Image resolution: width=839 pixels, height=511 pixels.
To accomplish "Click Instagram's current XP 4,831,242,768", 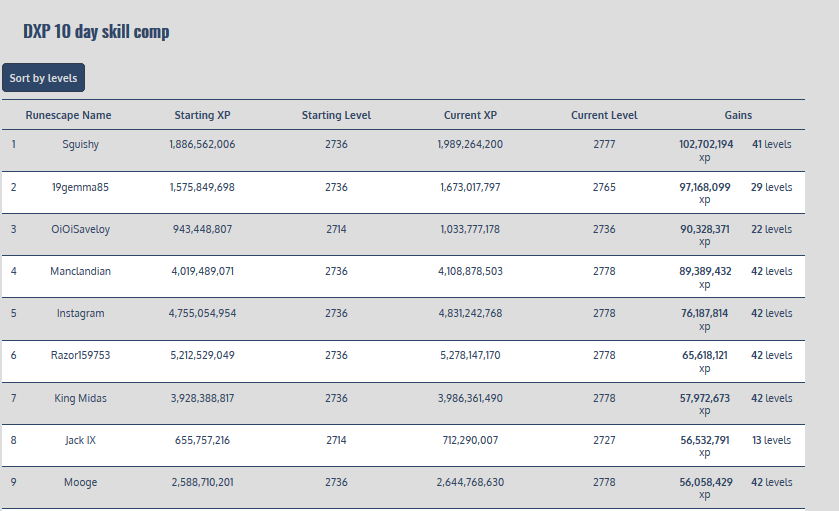I will click(x=470, y=313).
